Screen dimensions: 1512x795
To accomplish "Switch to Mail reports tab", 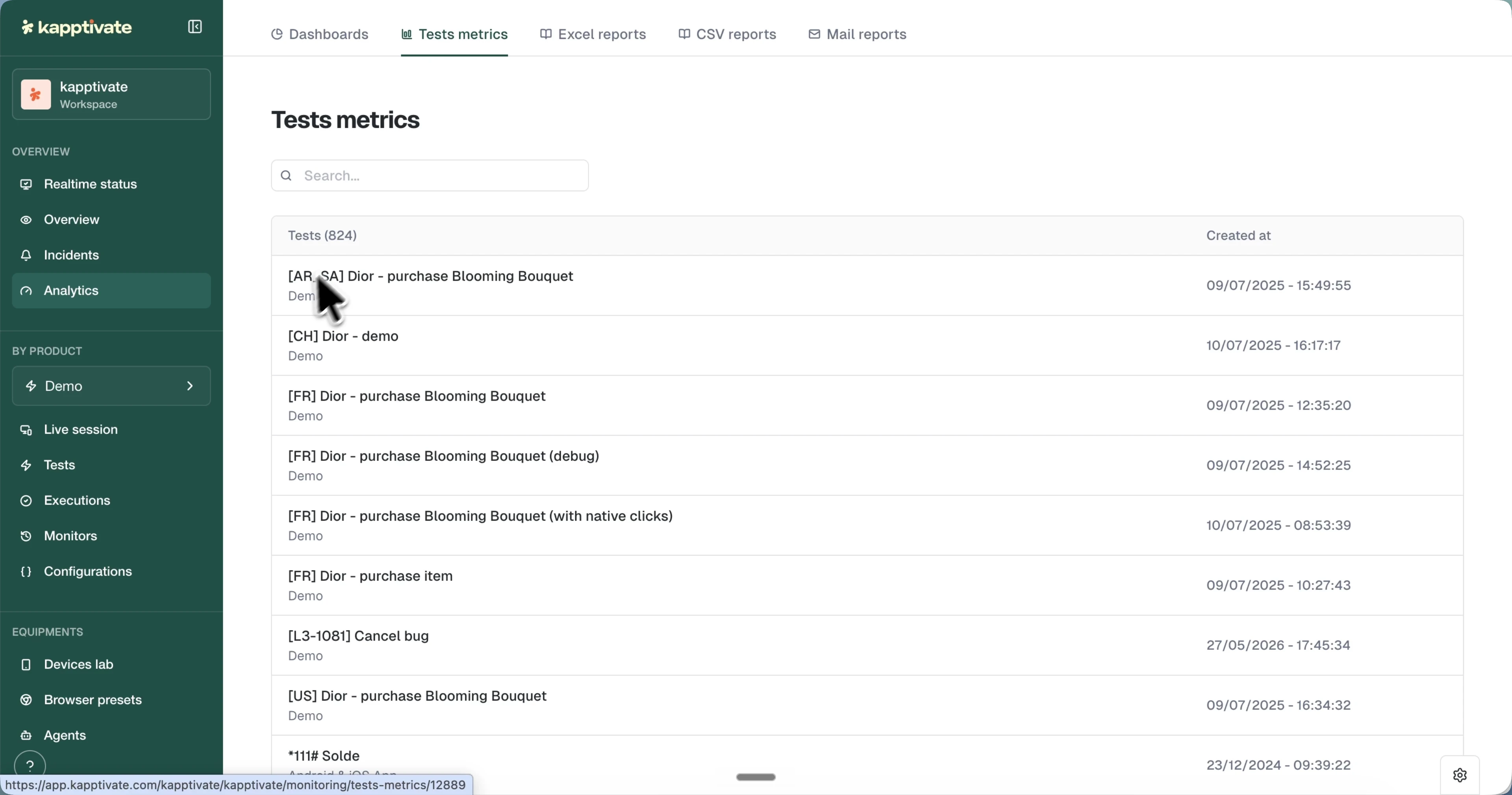I will point(858,34).
